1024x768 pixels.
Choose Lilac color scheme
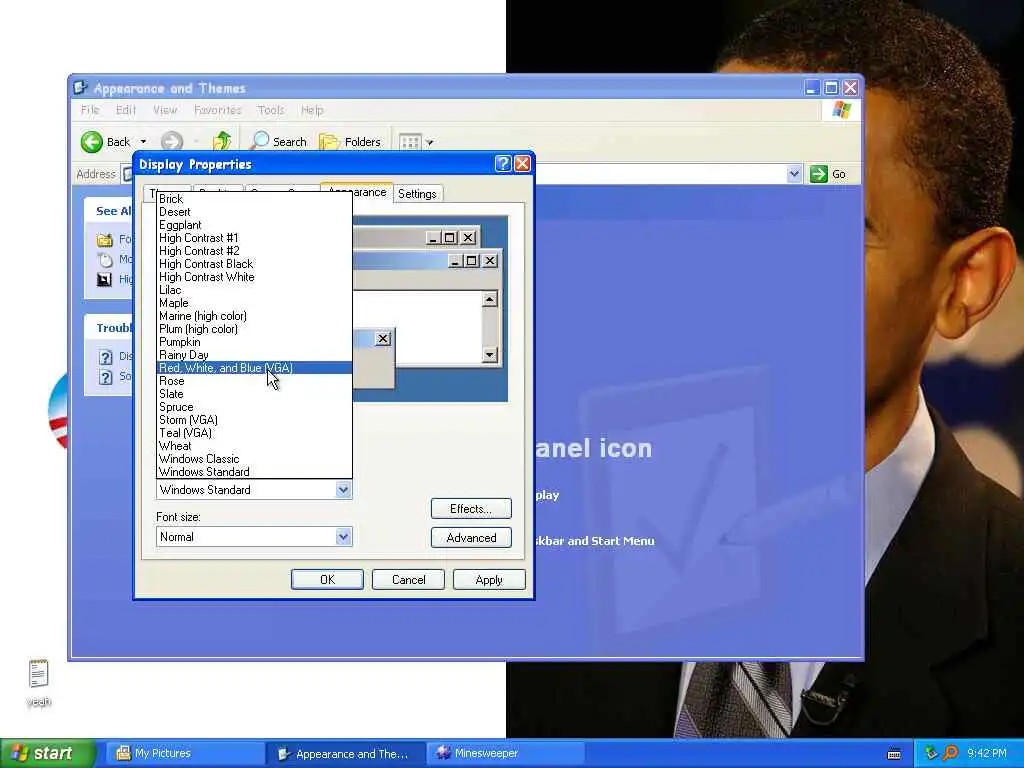[x=255, y=290]
